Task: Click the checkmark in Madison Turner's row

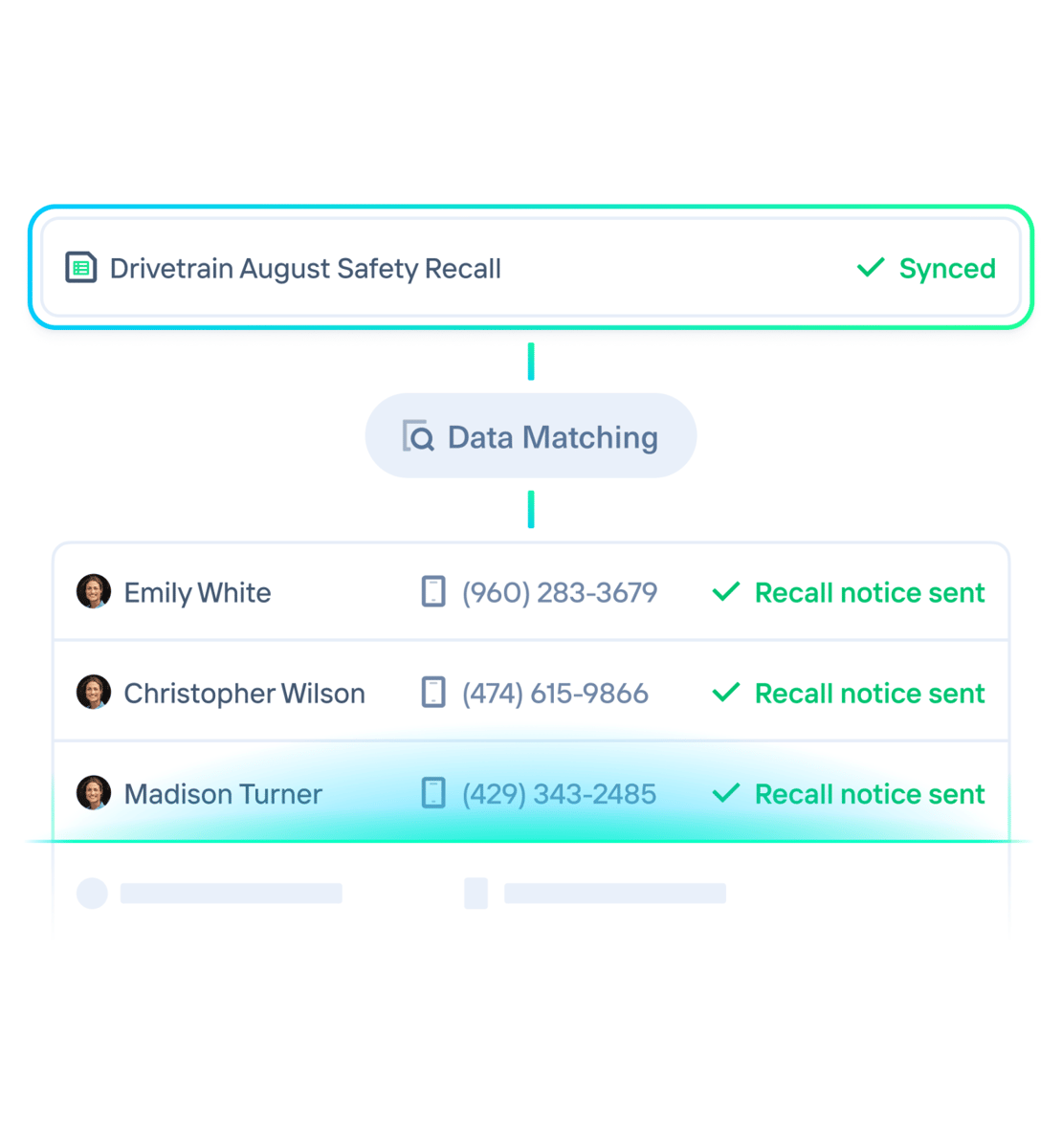Action: point(726,793)
